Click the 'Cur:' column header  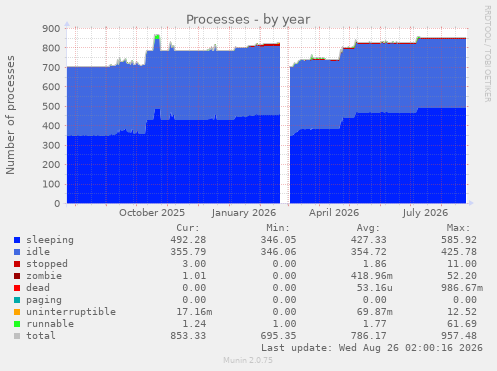pos(188,228)
